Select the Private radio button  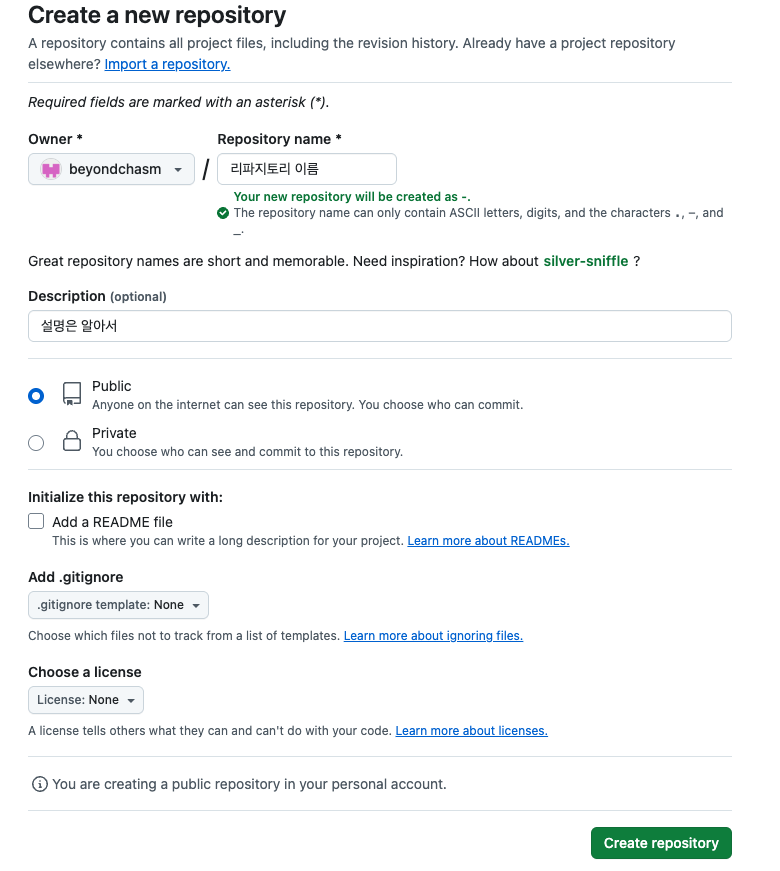(36, 442)
